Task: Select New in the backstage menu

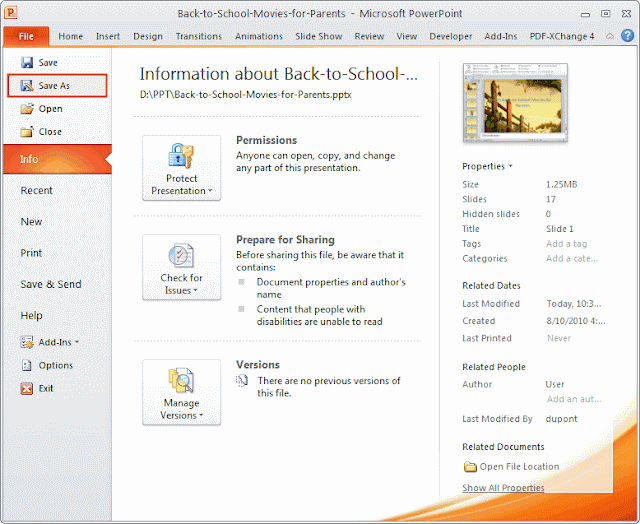Action: pos(31,222)
